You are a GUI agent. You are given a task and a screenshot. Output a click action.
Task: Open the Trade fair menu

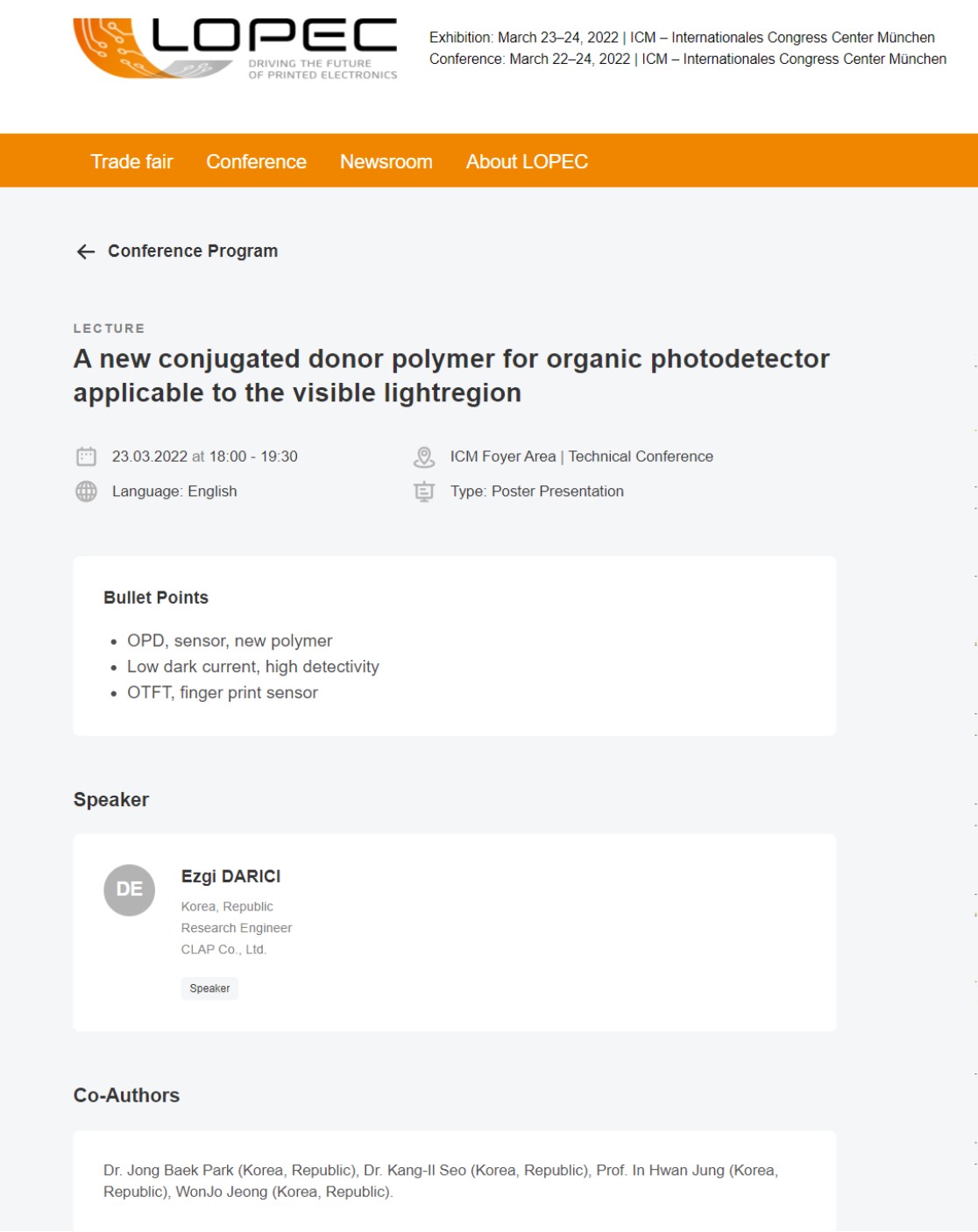(x=131, y=162)
